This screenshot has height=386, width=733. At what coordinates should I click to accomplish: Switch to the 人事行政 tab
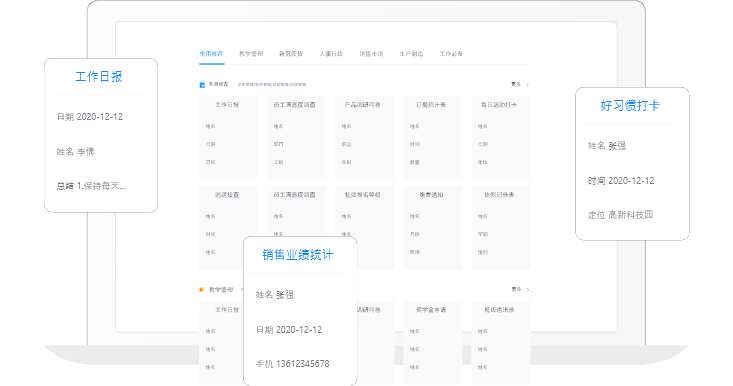(x=331, y=54)
